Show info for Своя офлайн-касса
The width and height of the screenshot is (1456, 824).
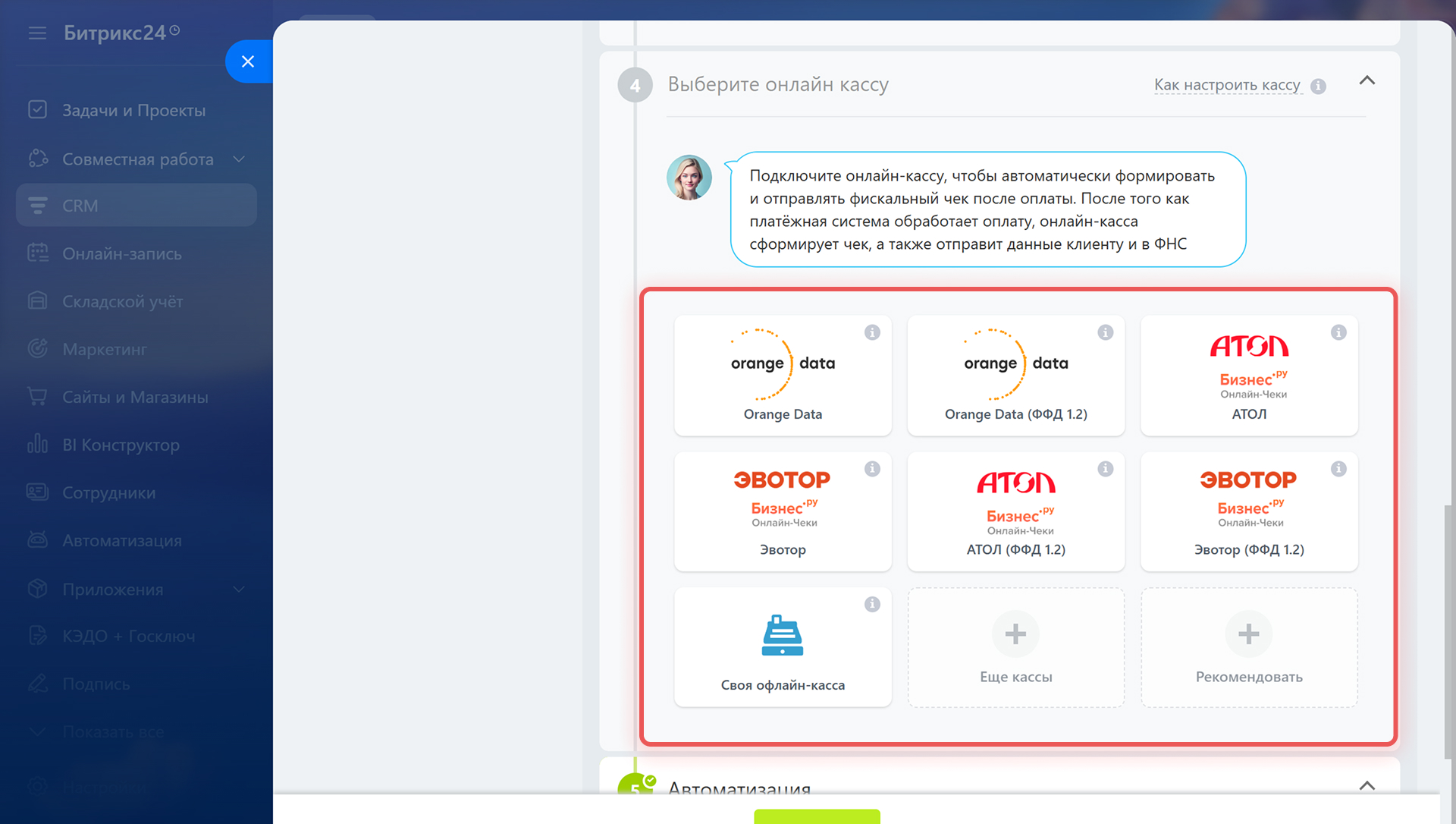872,604
